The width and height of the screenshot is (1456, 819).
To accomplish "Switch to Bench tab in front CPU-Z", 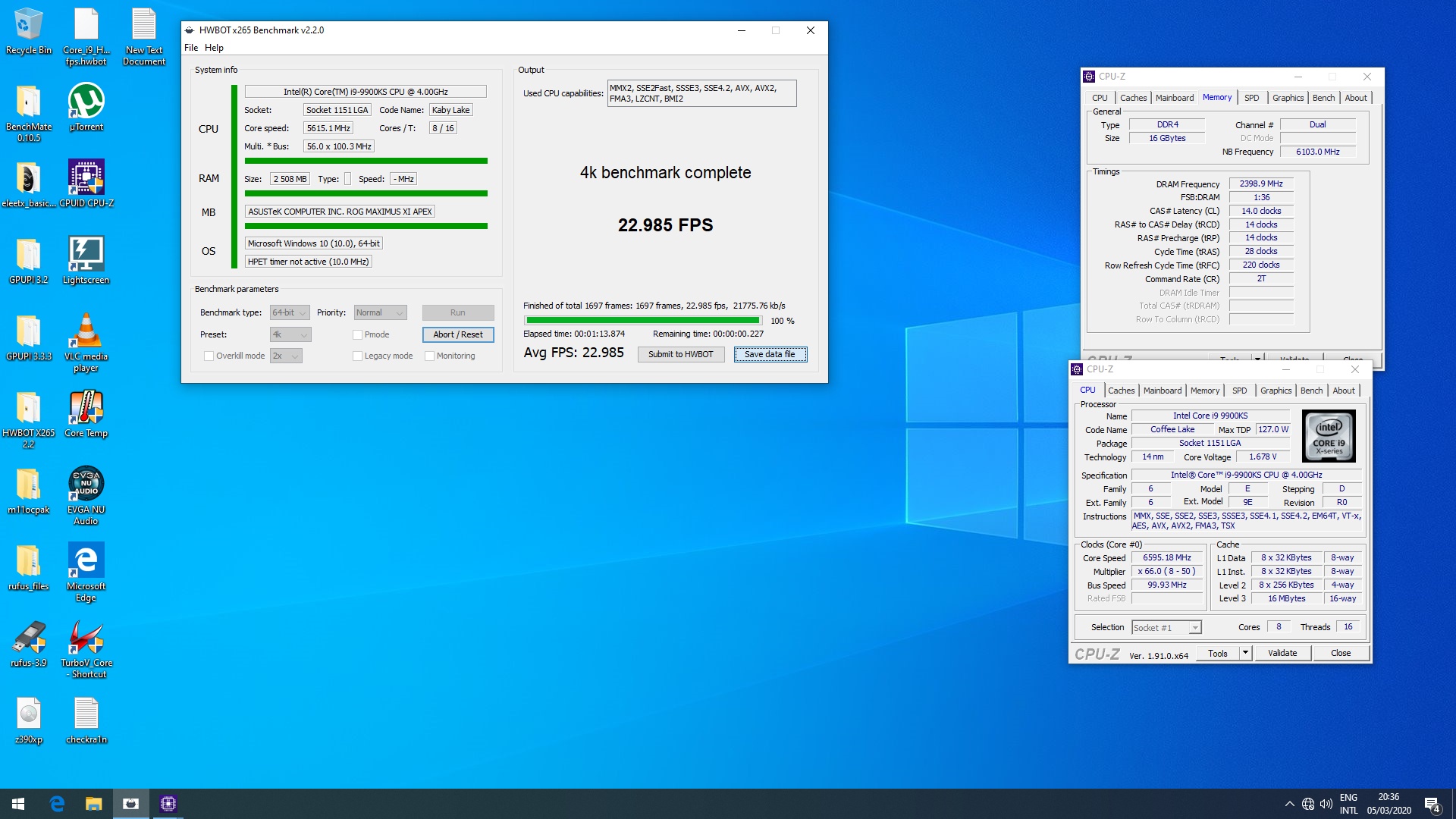I will tap(1311, 391).
